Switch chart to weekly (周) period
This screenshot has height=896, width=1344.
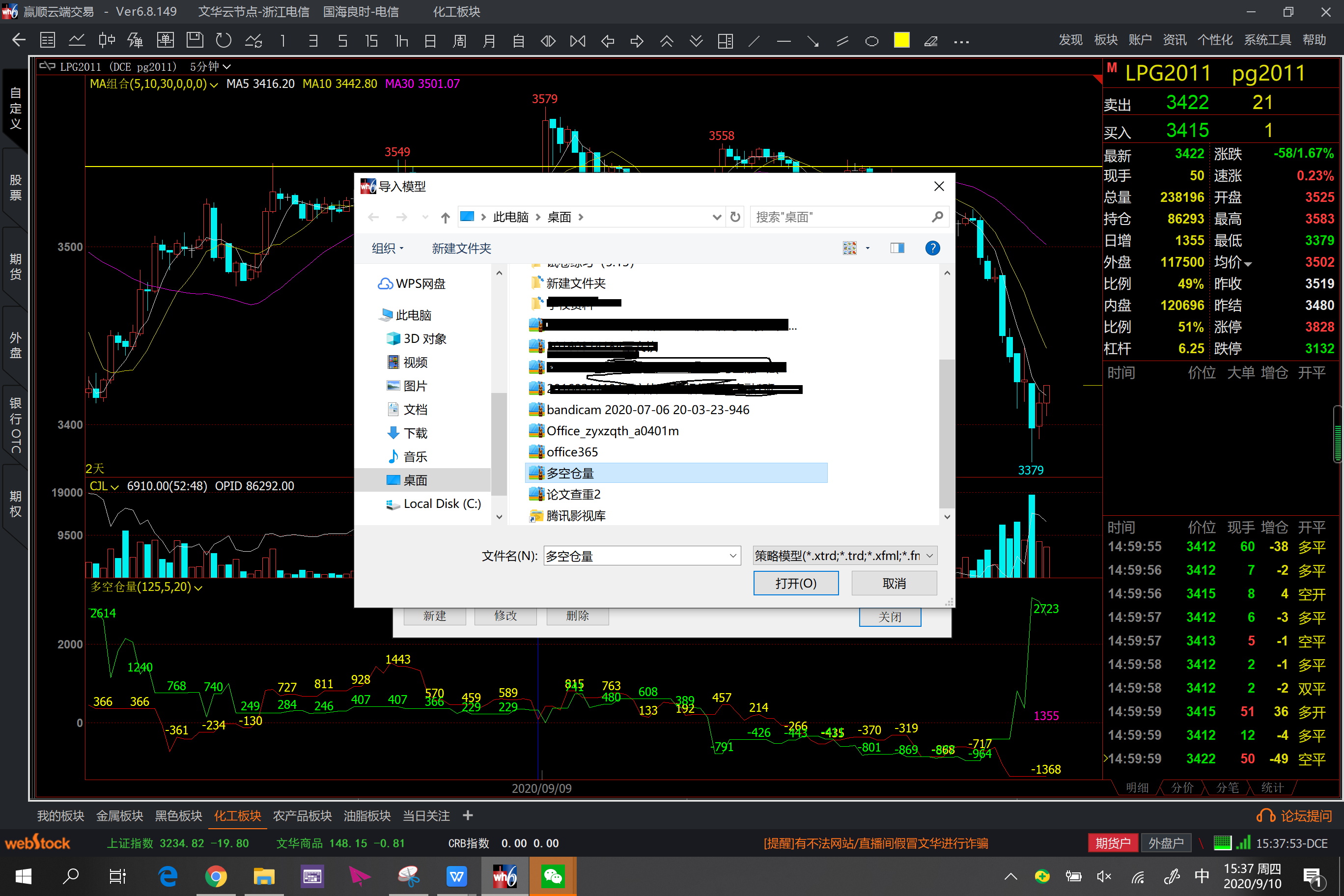(x=459, y=41)
